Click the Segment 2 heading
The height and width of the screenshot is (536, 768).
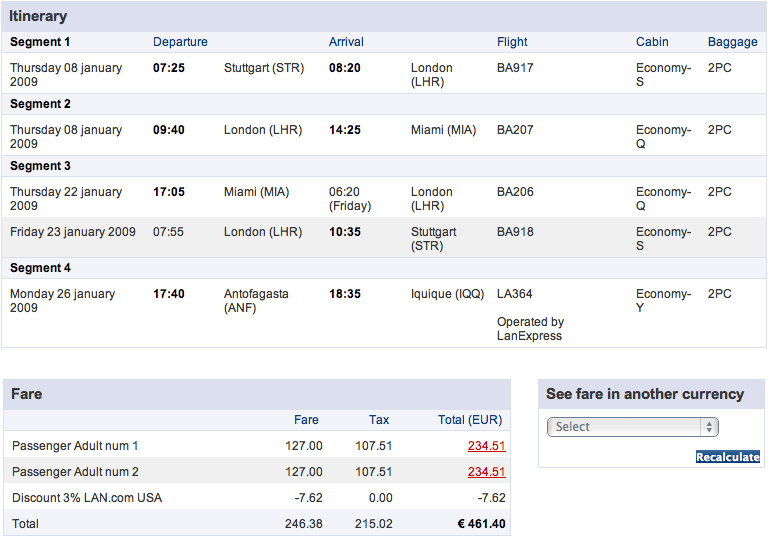click(40, 104)
